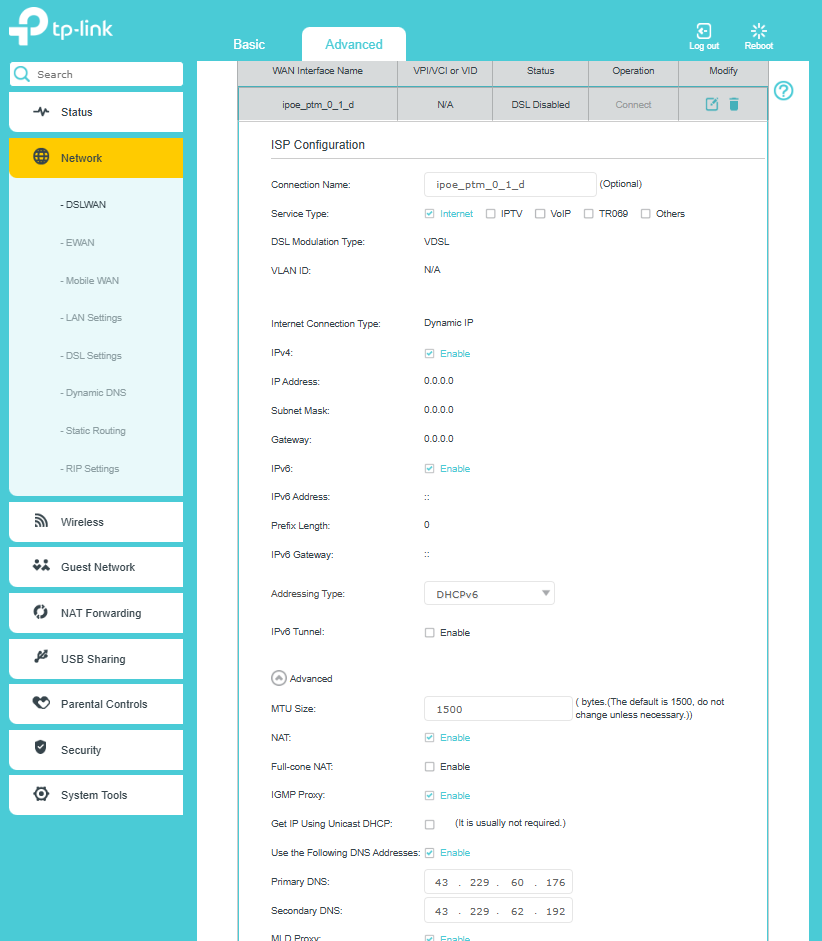Screen dimensions: 822x941
Task: Open the Parental Controls menu
Action: pyautogui.click(x=96, y=704)
